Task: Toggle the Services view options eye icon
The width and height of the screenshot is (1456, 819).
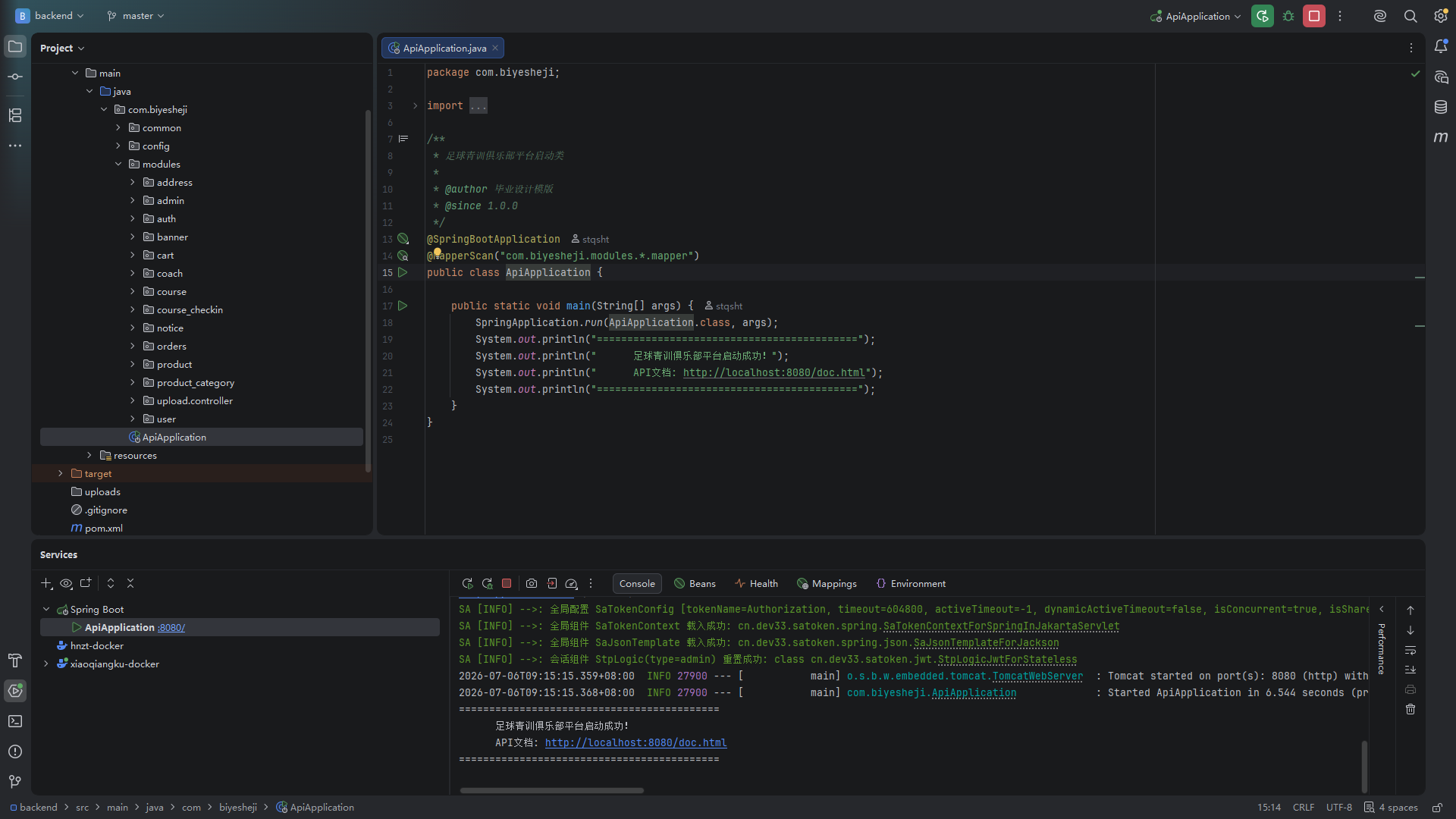Action: point(66,583)
